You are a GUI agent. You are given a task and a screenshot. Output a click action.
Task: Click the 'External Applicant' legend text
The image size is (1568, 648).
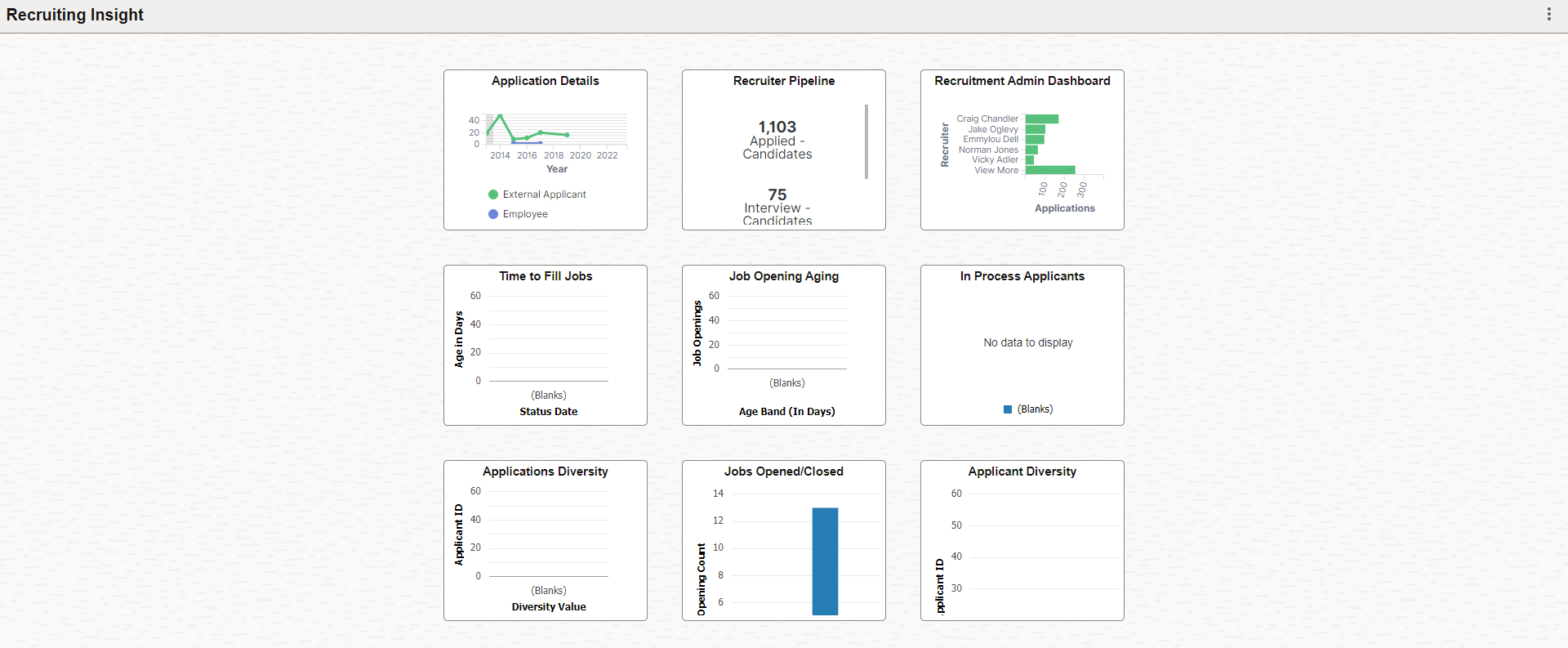(x=545, y=194)
